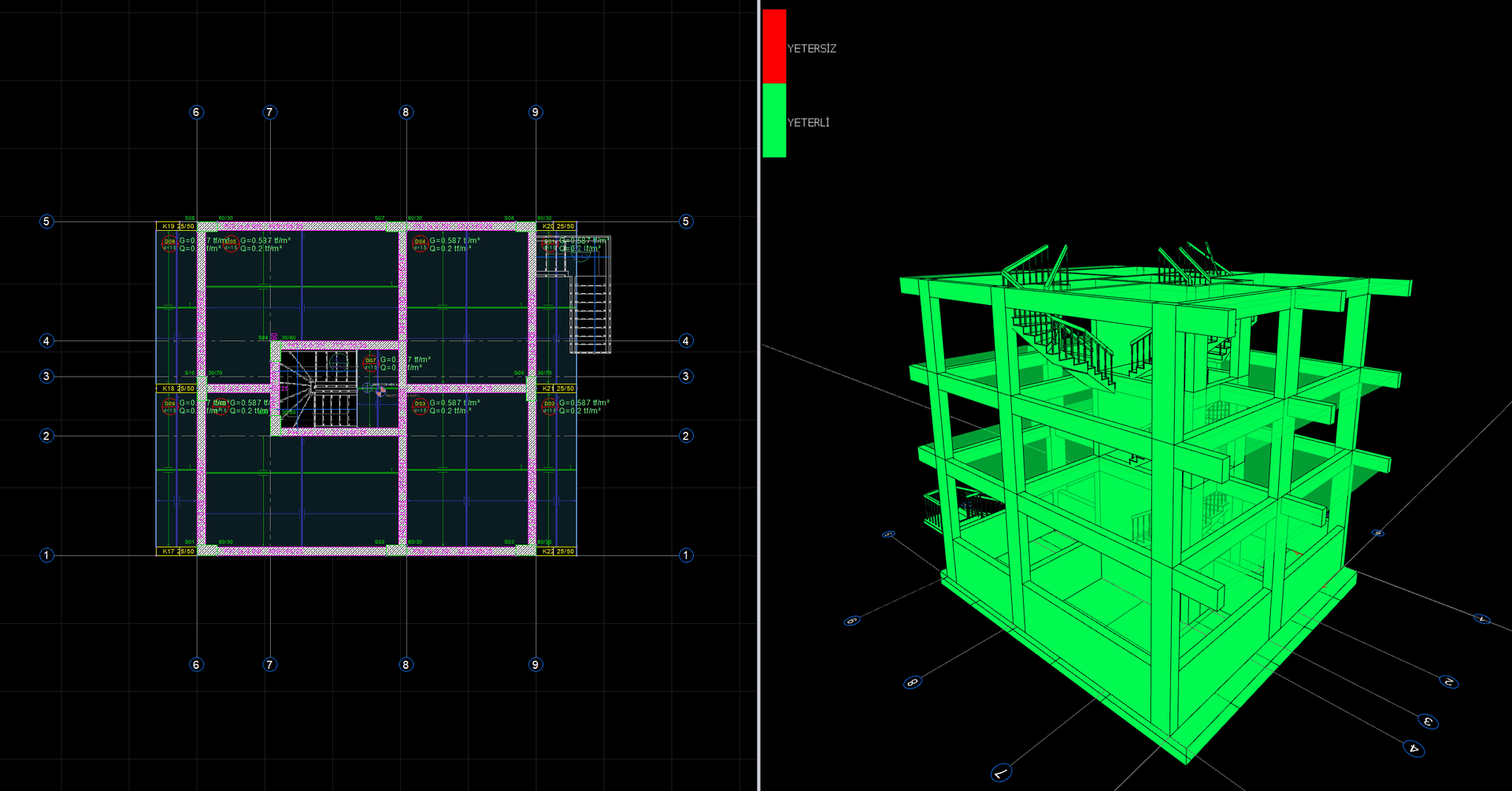Click slab marker D03 circle

pyautogui.click(x=420, y=407)
